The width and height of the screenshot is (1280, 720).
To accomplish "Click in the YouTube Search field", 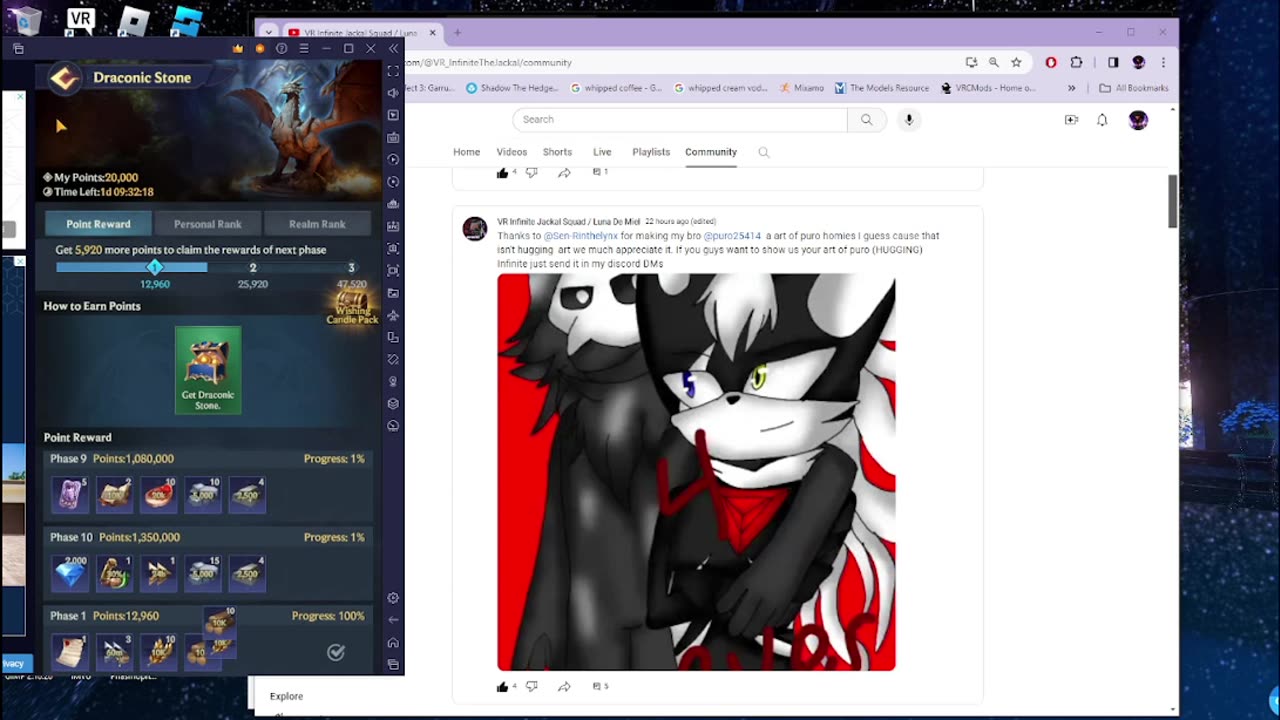I will pyautogui.click(x=680, y=120).
